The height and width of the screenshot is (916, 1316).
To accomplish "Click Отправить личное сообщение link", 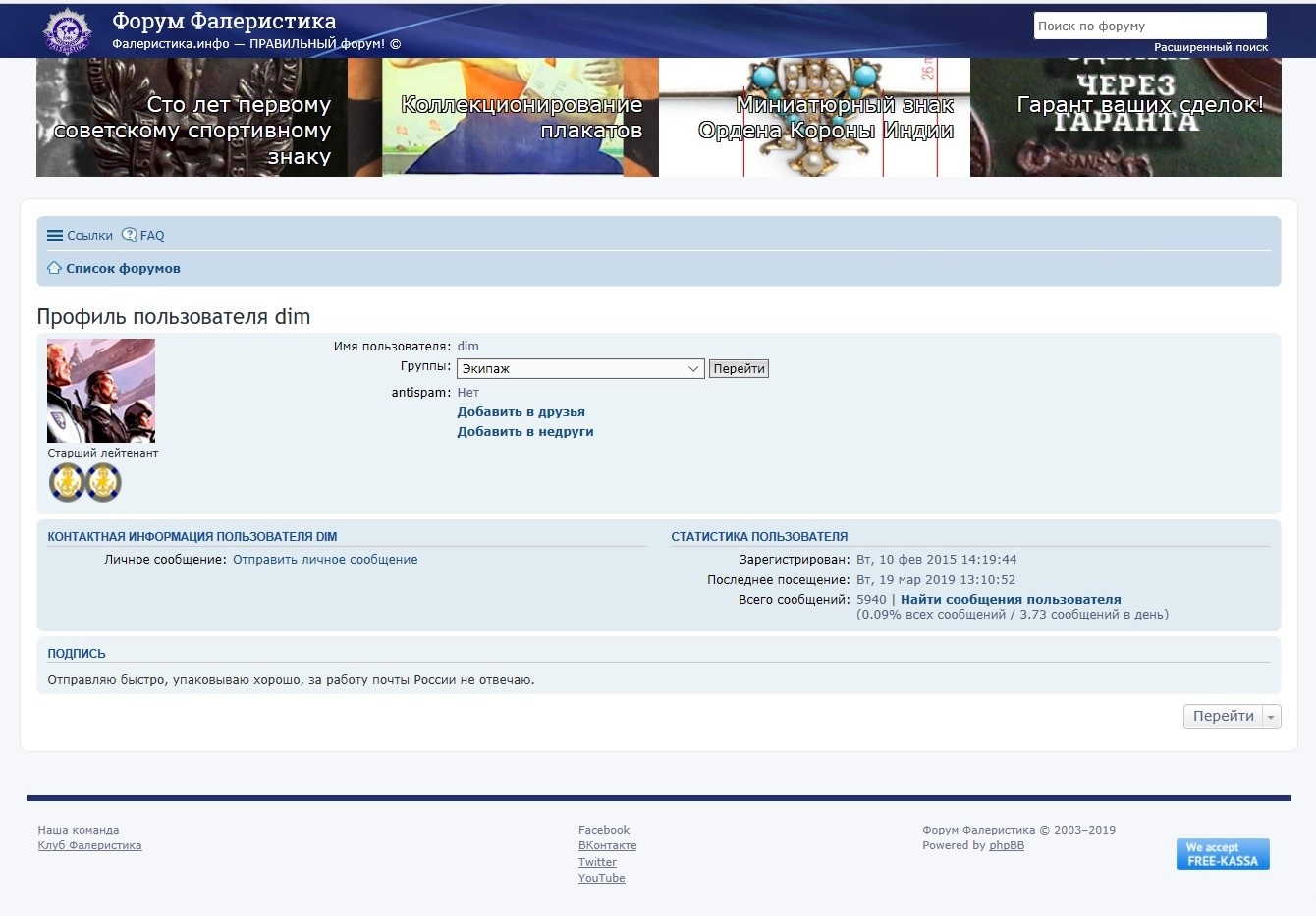I will 325,560.
